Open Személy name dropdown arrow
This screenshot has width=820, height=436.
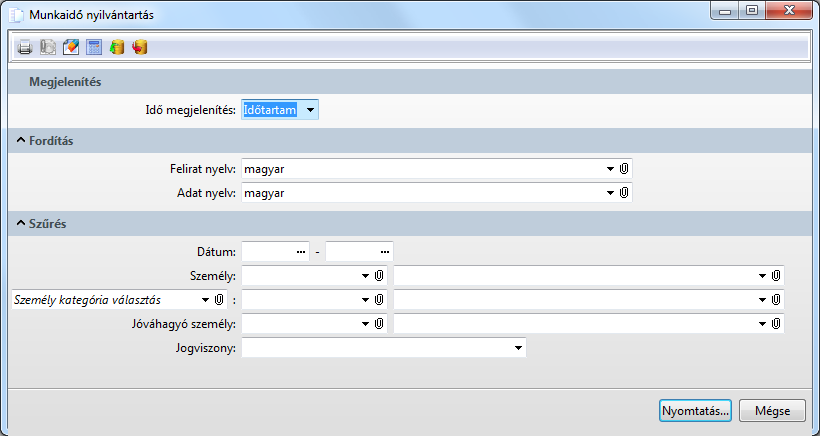(x=762, y=276)
